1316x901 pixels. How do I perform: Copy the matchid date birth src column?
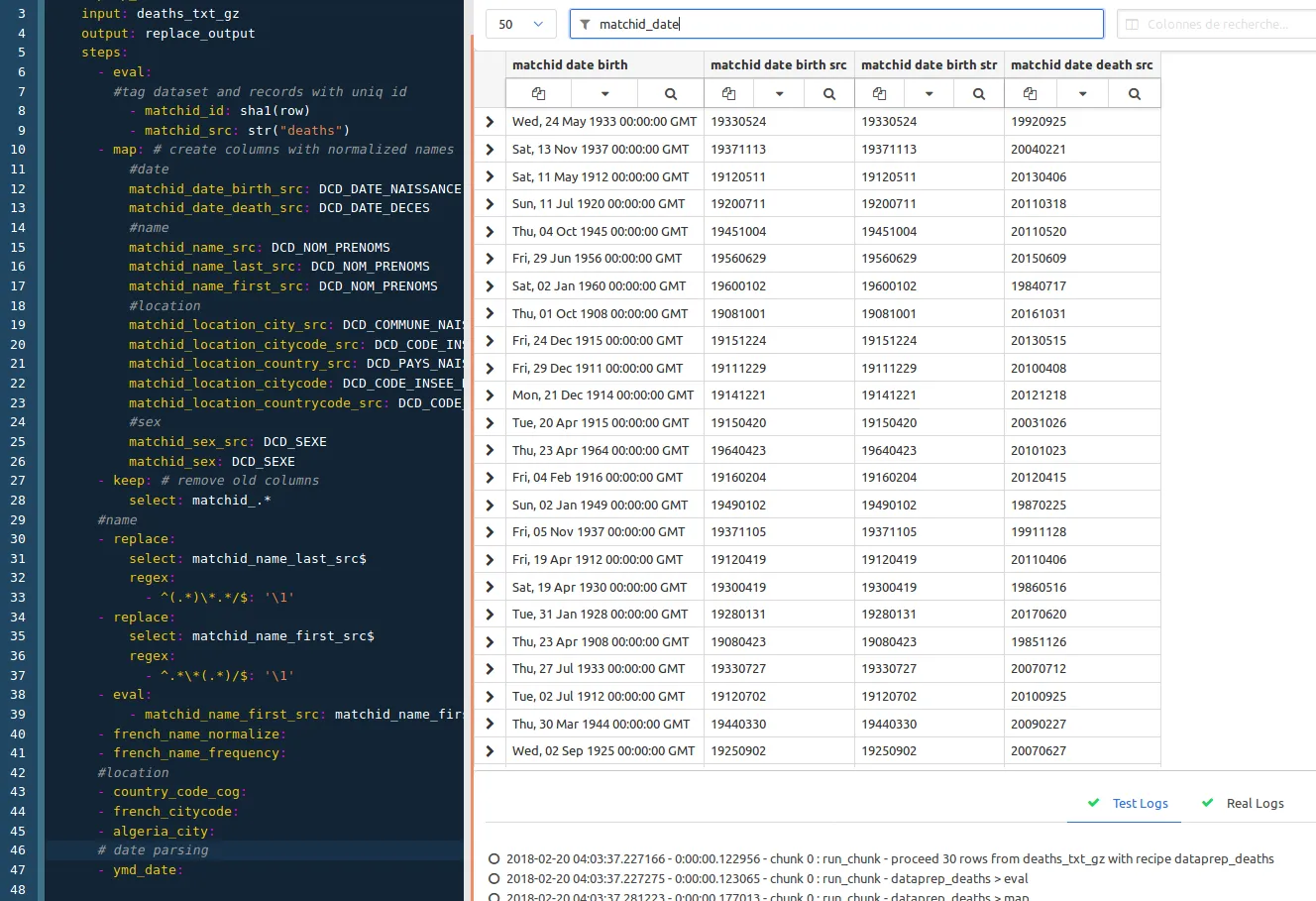pos(728,92)
